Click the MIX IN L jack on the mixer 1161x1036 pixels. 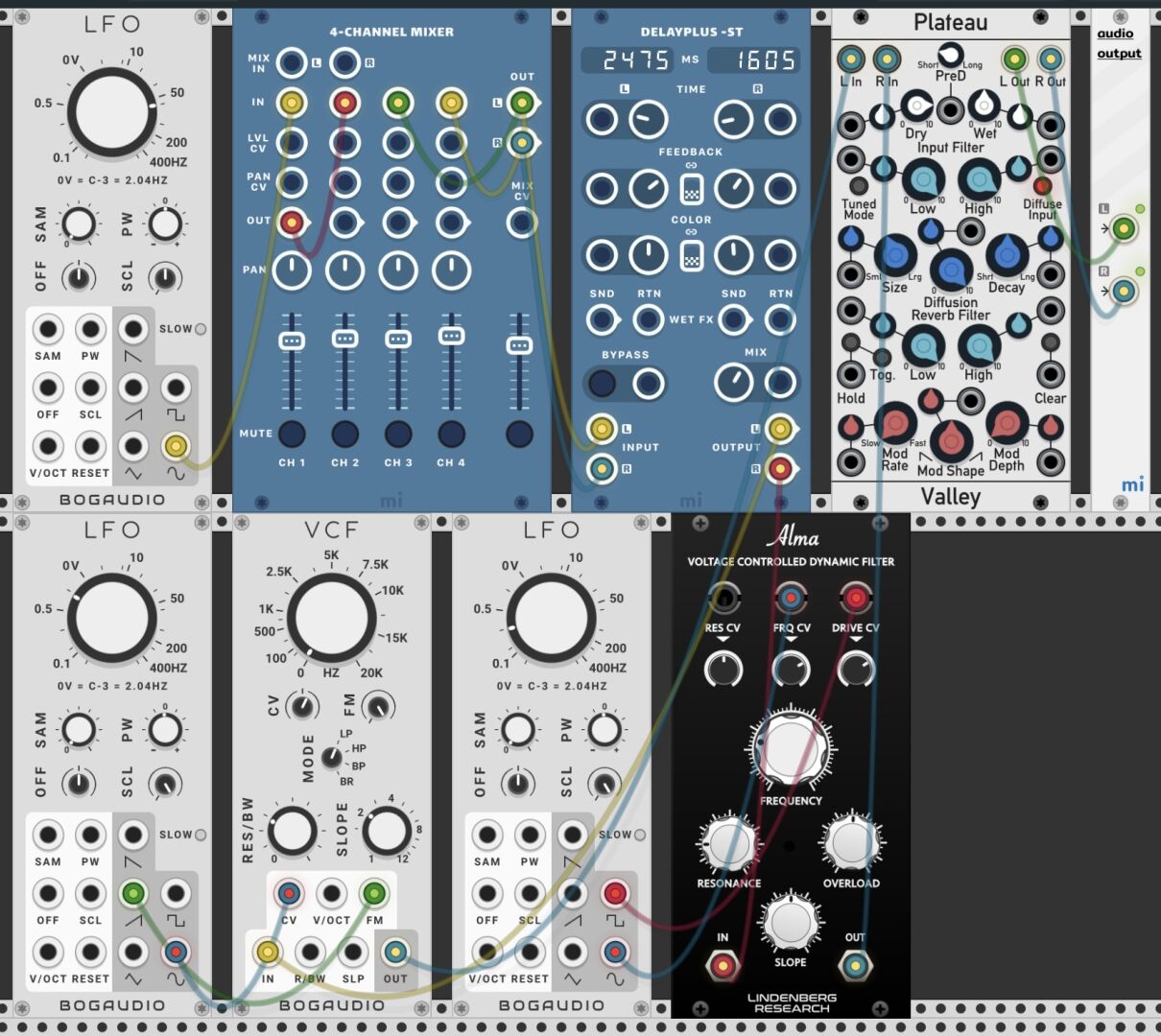(292, 63)
